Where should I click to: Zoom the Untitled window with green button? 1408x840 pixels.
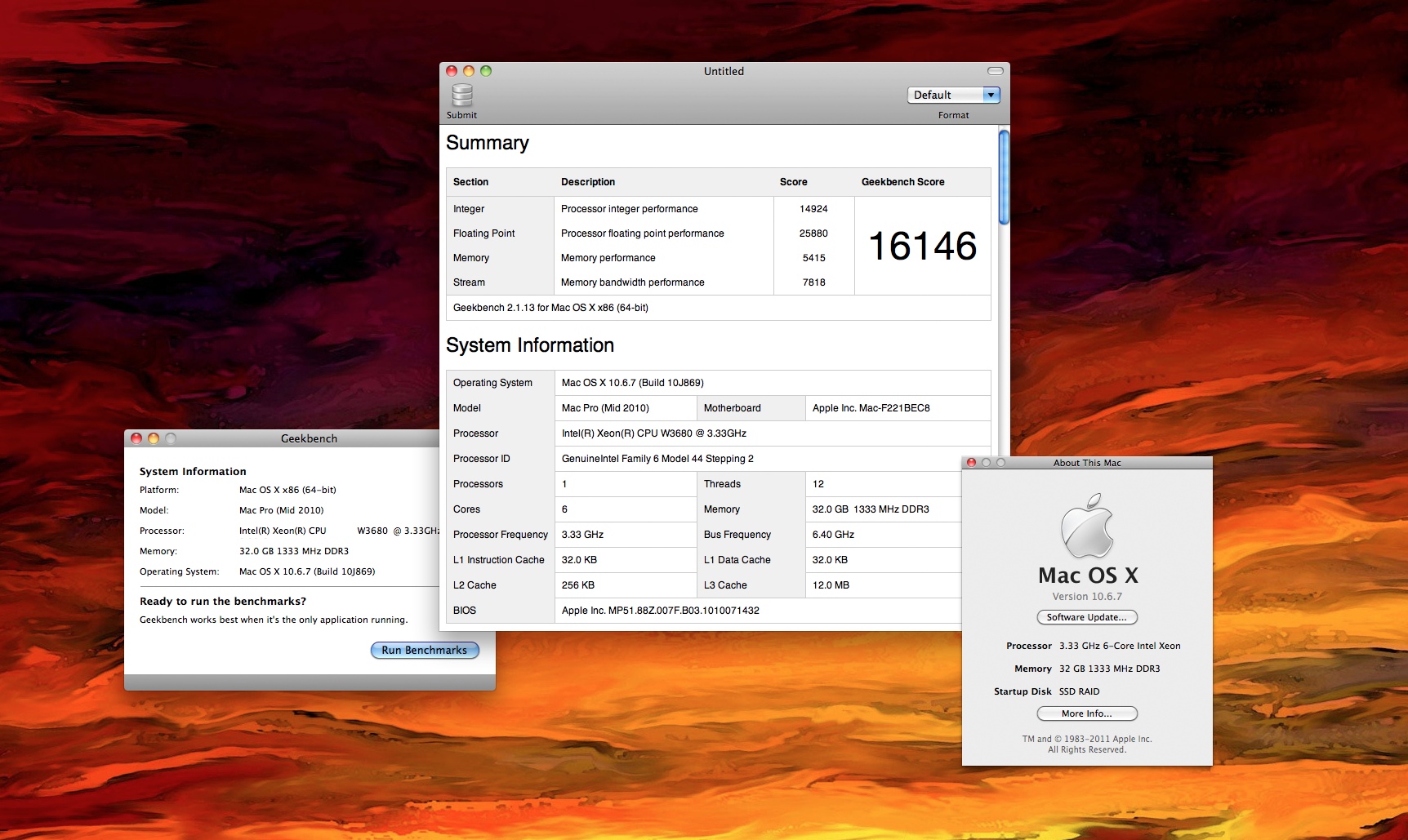point(486,71)
